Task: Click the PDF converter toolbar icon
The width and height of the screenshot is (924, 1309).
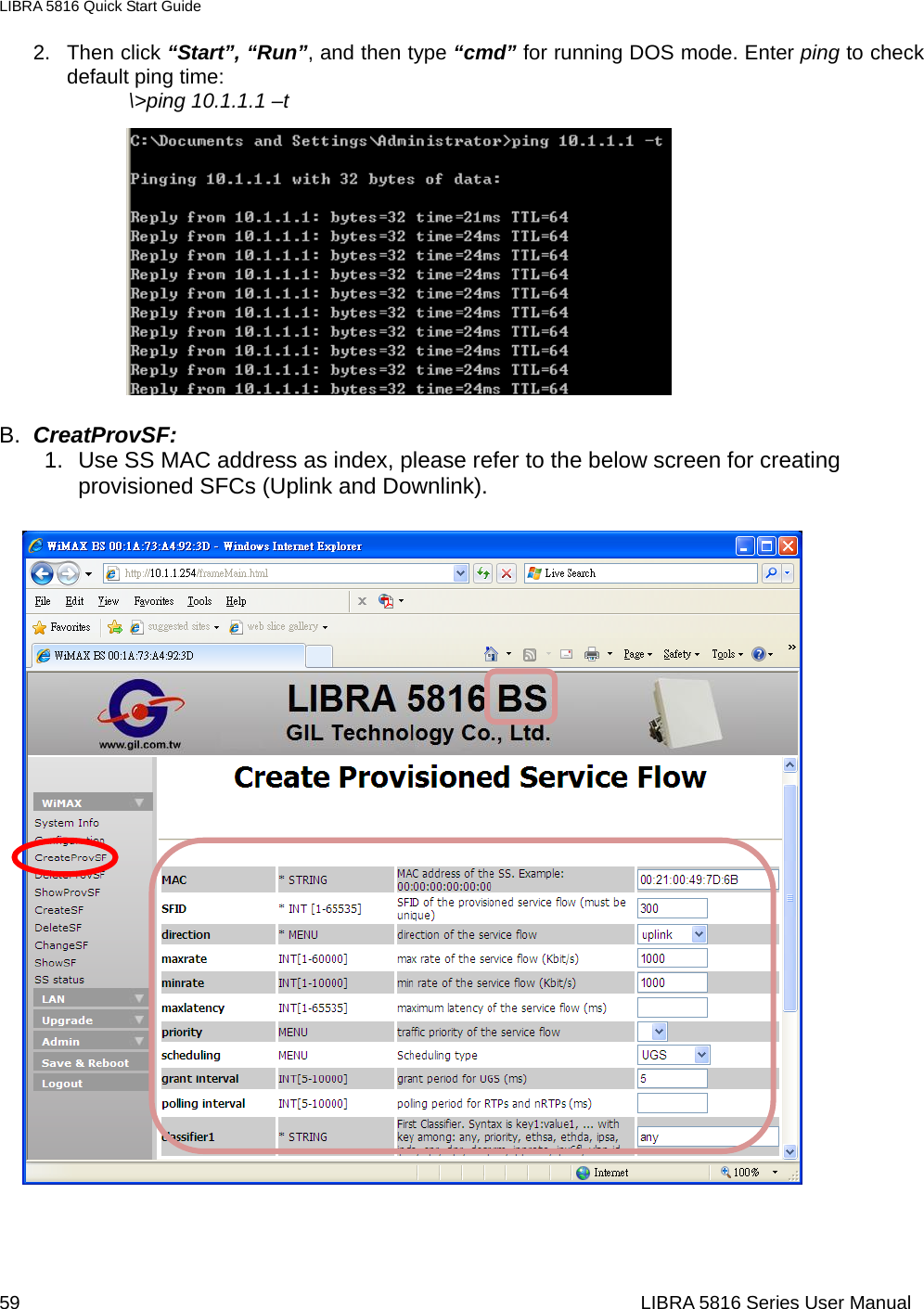Action: (x=386, y=601)
